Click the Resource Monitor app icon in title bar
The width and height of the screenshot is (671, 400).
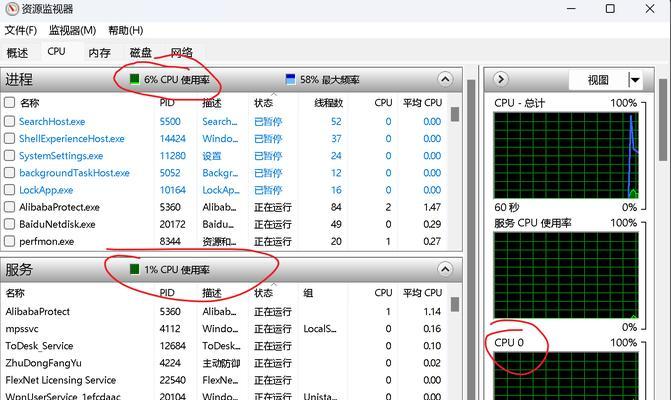(12, 9)
